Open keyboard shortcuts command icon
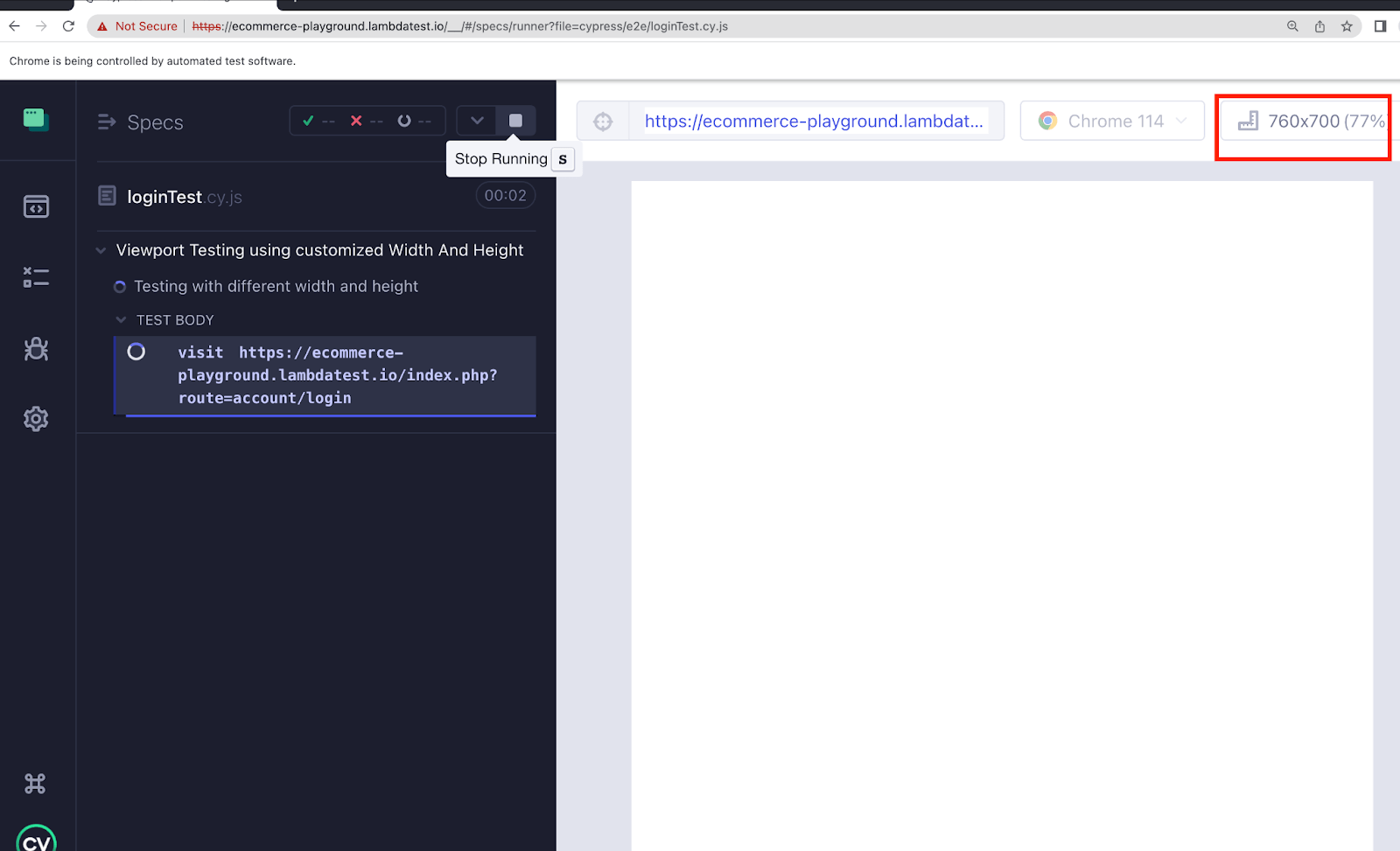Viewport: 1400px width, 851px height. click(35, 784)
